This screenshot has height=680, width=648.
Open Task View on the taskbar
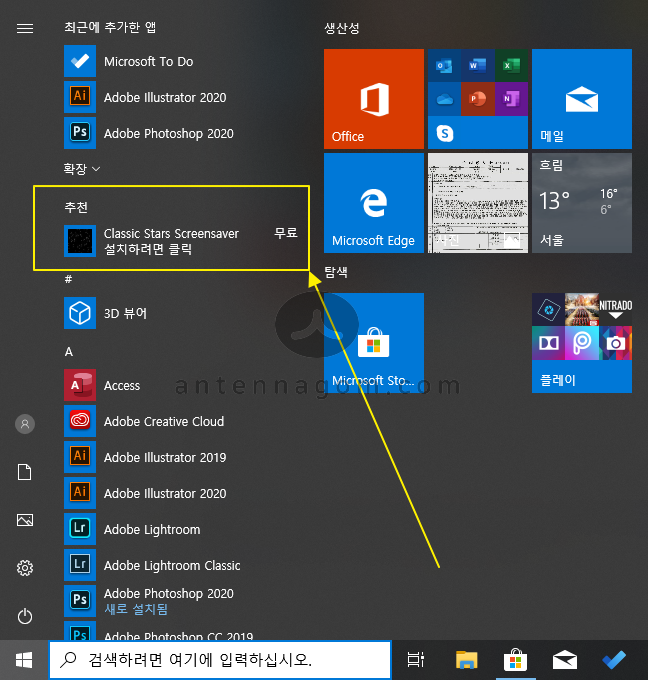click(416, 660)
